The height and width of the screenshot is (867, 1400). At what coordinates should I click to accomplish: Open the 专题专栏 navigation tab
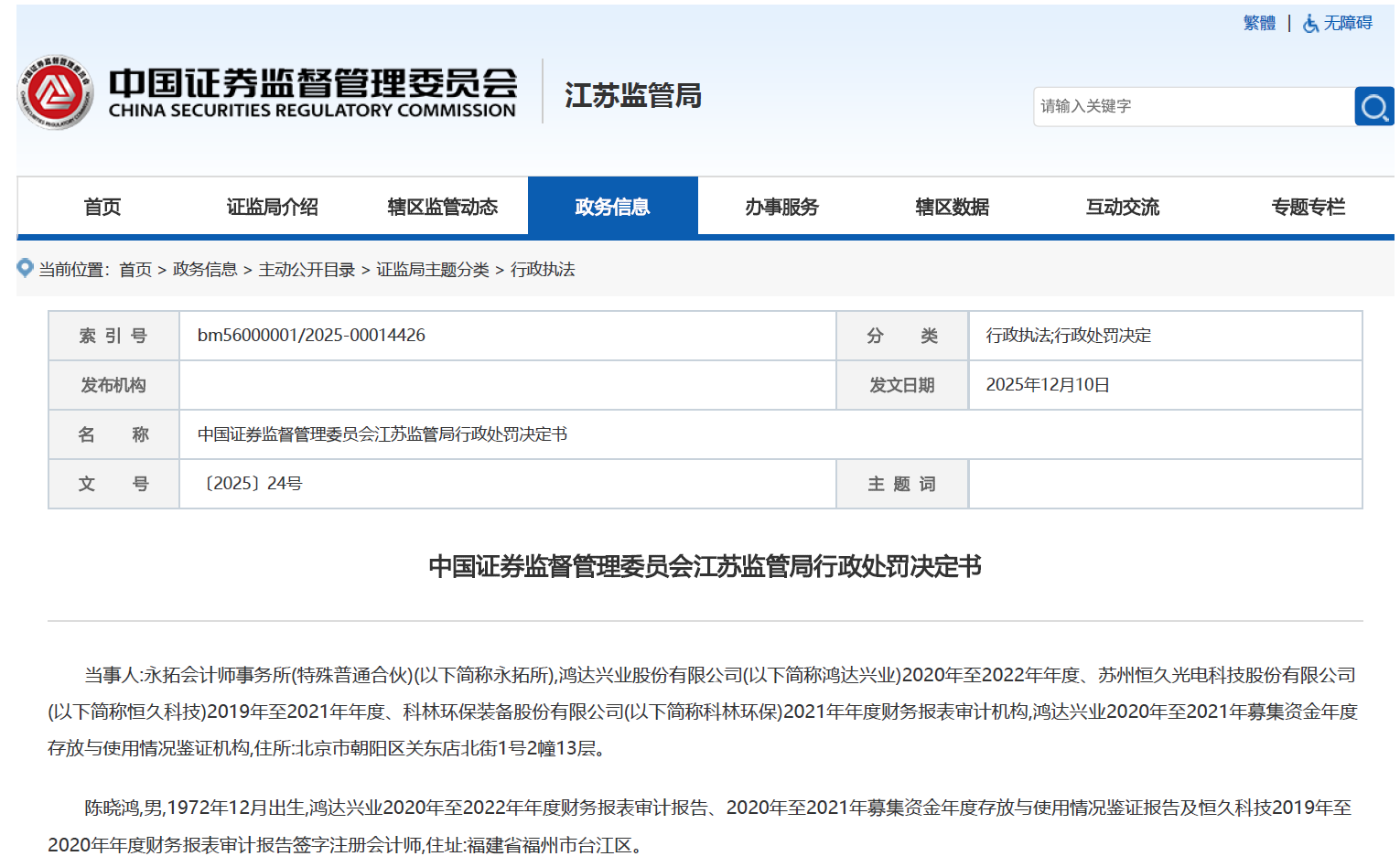(x=1308, y=207)
